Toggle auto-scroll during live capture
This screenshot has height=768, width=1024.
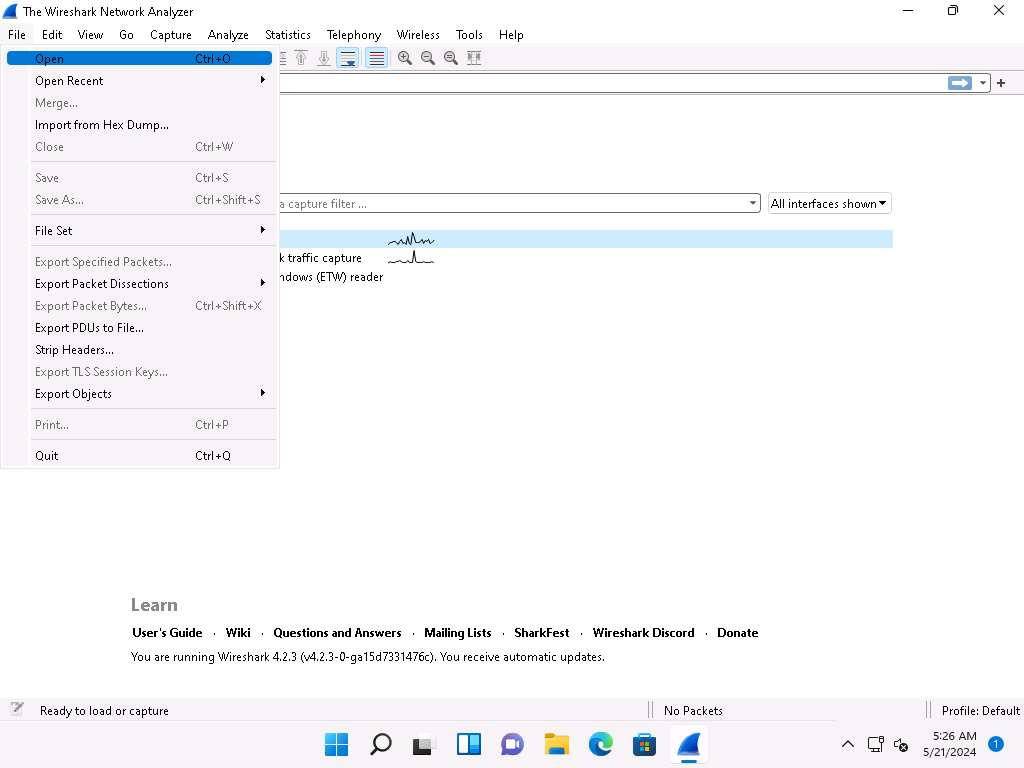(348, 58)
